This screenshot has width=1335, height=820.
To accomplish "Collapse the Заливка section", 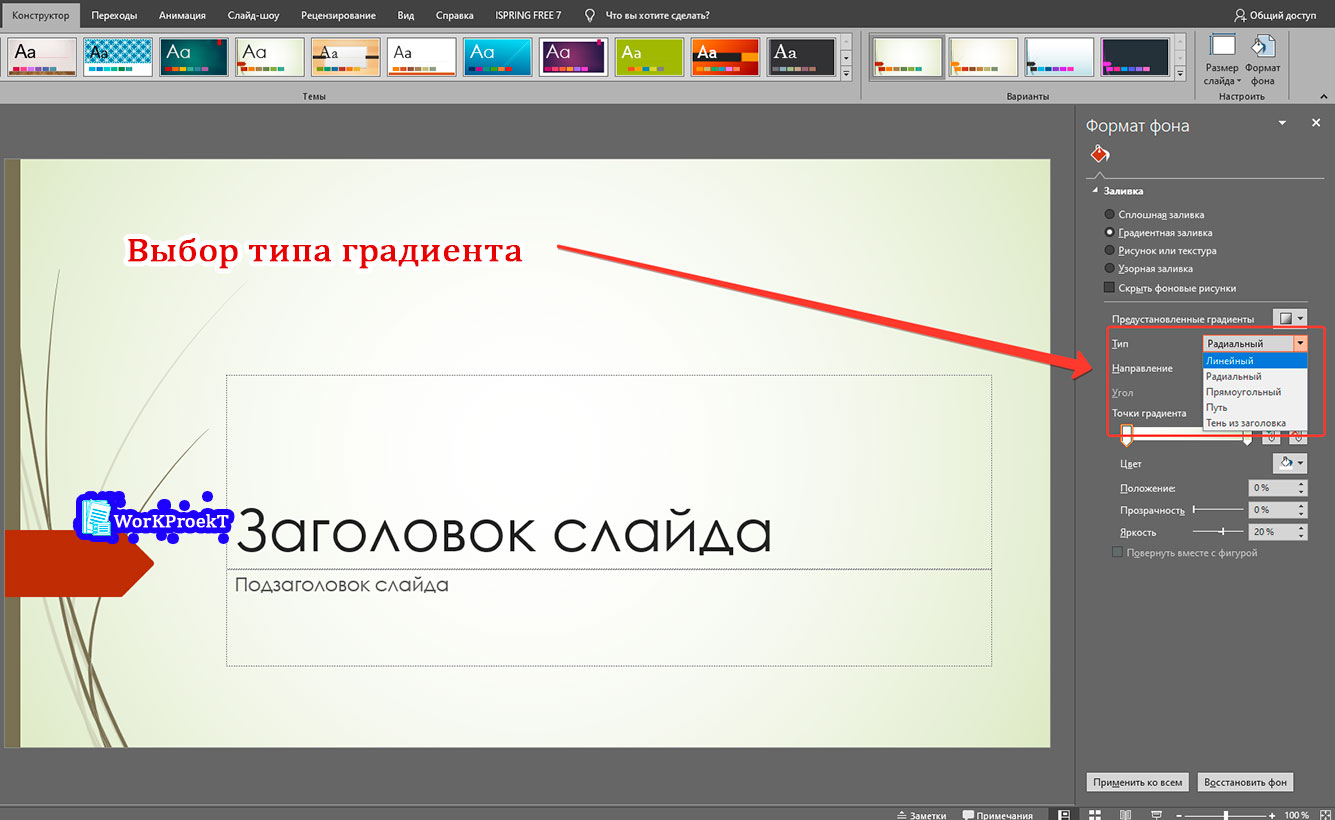I will 1095,190.
